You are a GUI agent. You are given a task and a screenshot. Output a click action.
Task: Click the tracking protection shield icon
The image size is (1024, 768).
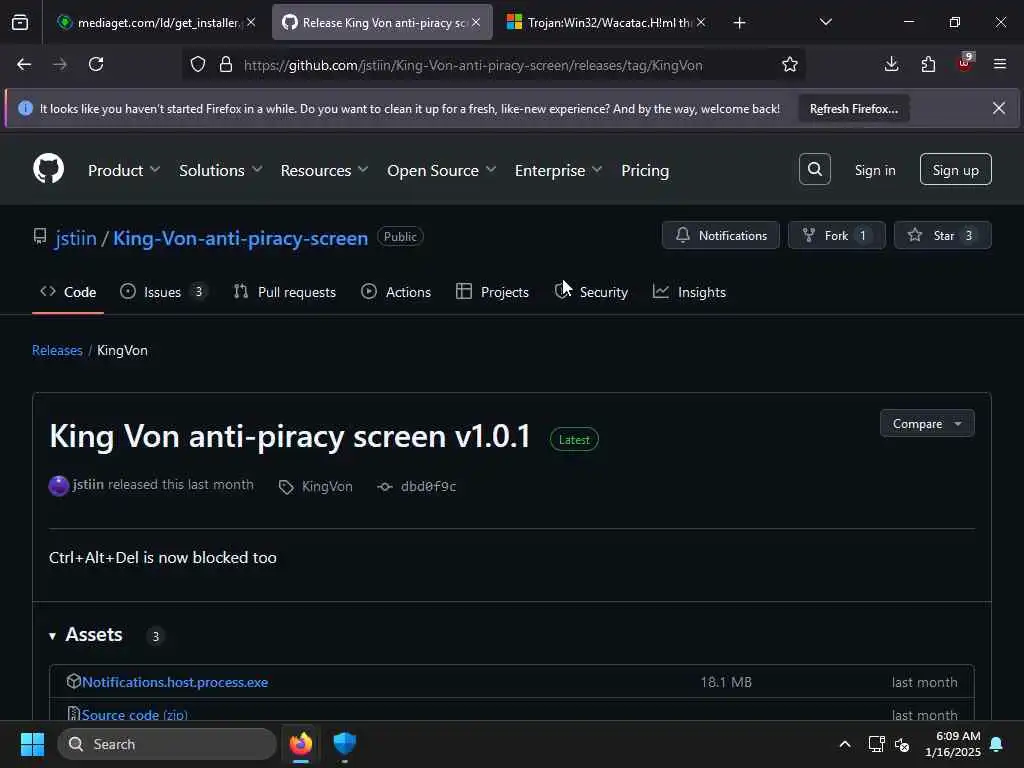coord(198,65)
